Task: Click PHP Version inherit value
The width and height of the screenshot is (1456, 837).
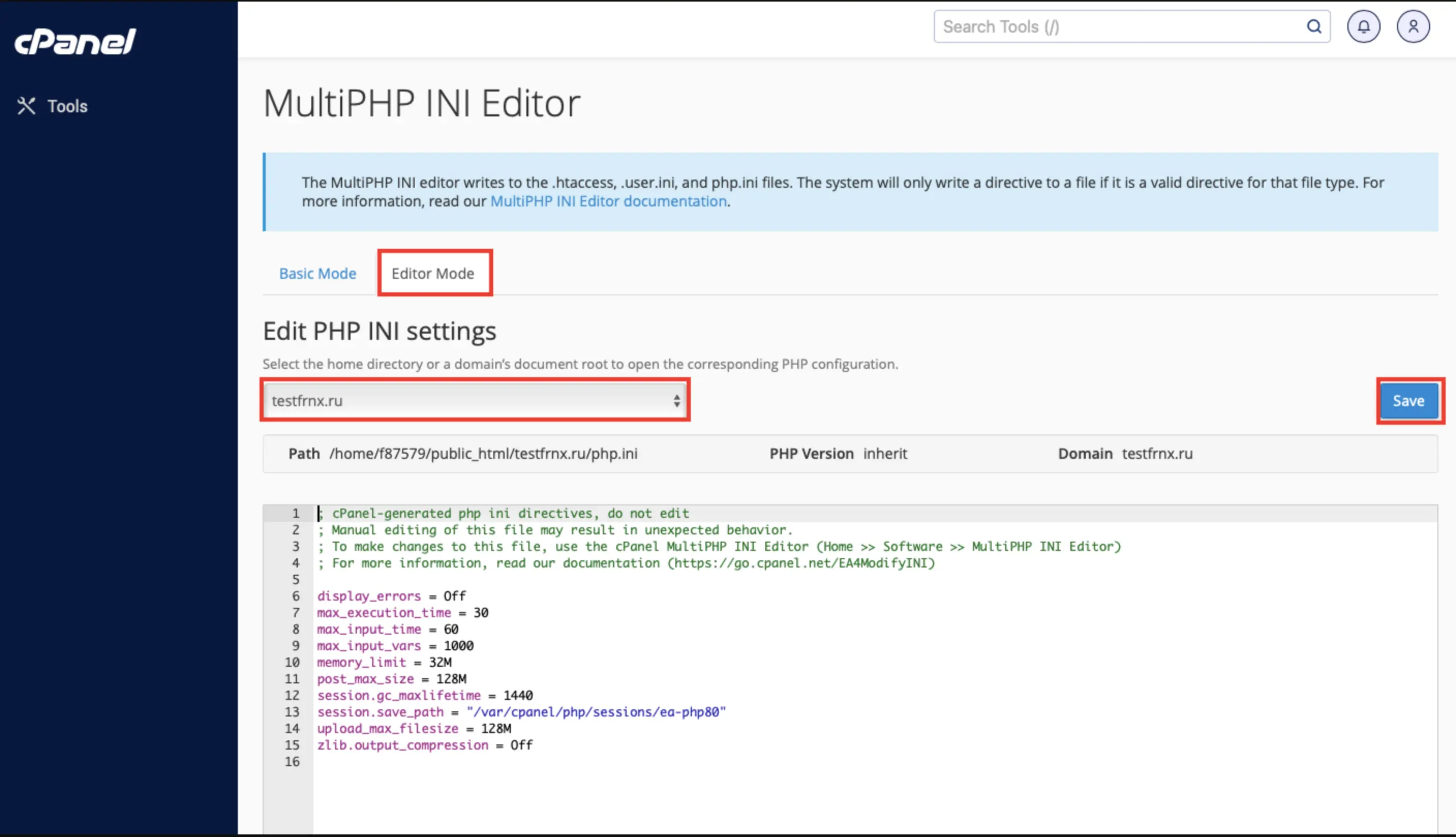Action: (885, 454)
